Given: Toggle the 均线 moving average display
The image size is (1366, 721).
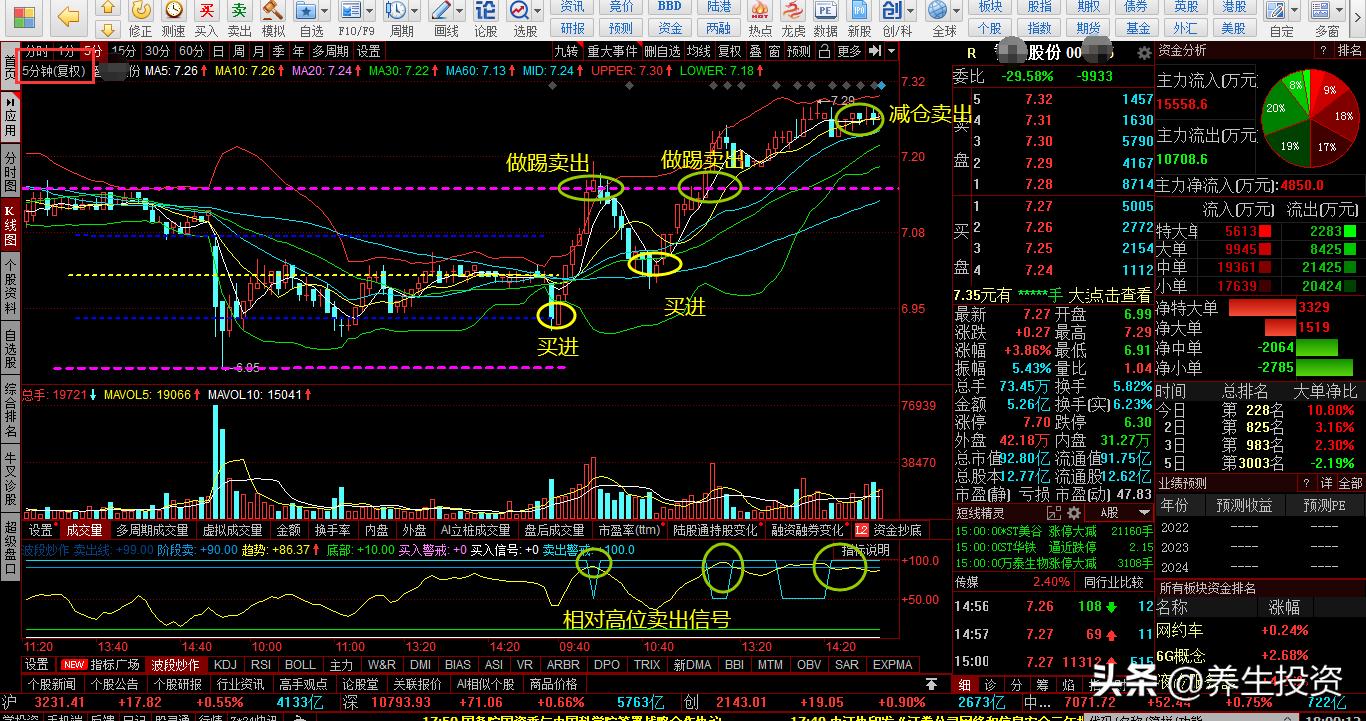Looking at the screenshot, I should tap(699, 51).
